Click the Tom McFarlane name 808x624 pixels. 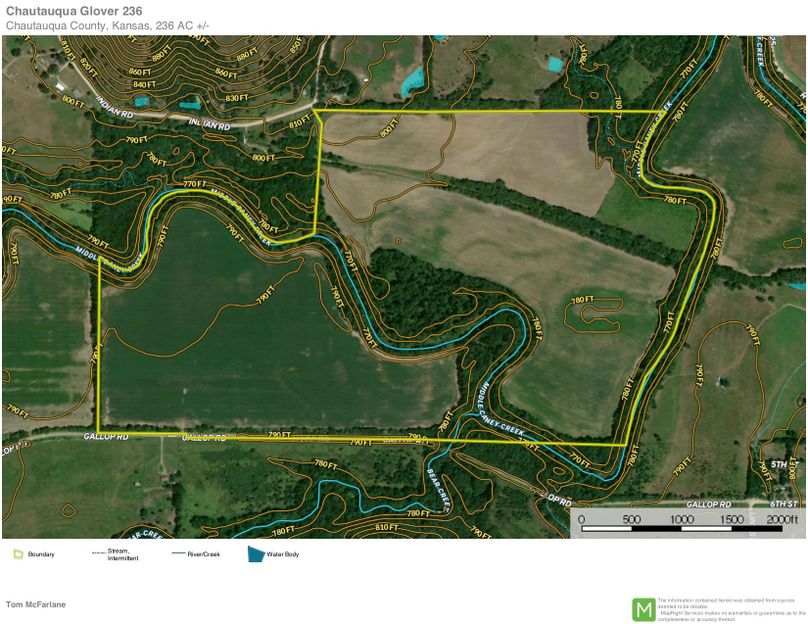point(36,604)
